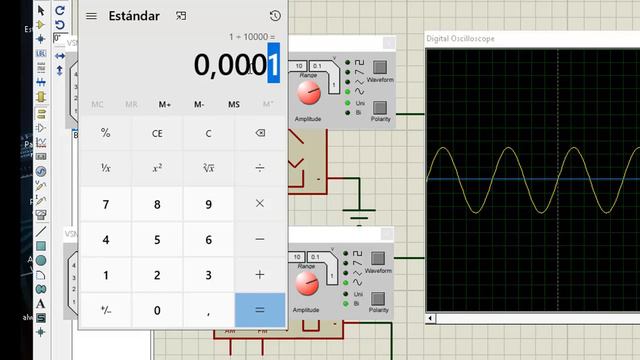Select the 2D Text tool
Viewport: 640px width, 360px height.
pos(41,304)
